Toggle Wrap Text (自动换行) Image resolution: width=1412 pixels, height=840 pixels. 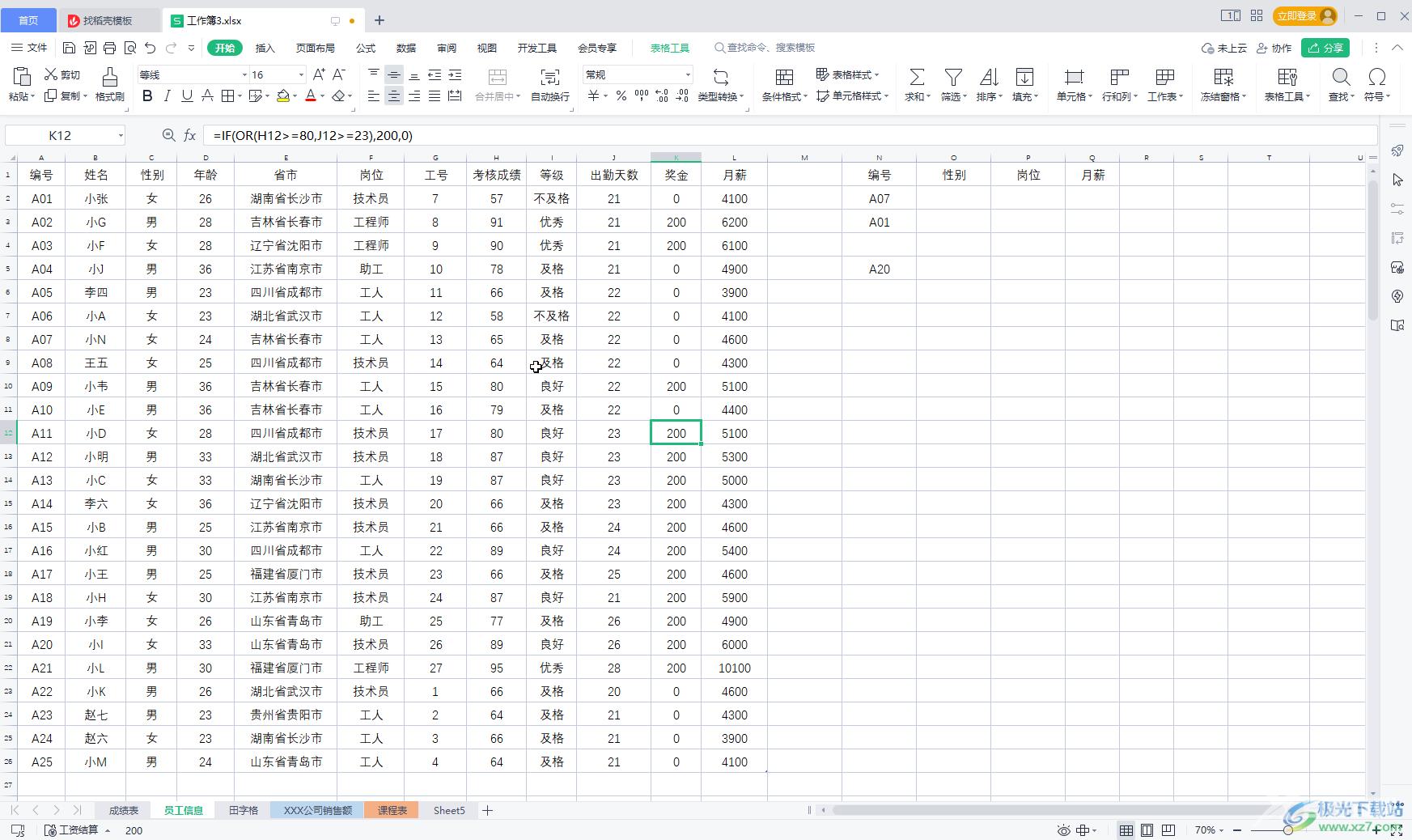[550, 85]
